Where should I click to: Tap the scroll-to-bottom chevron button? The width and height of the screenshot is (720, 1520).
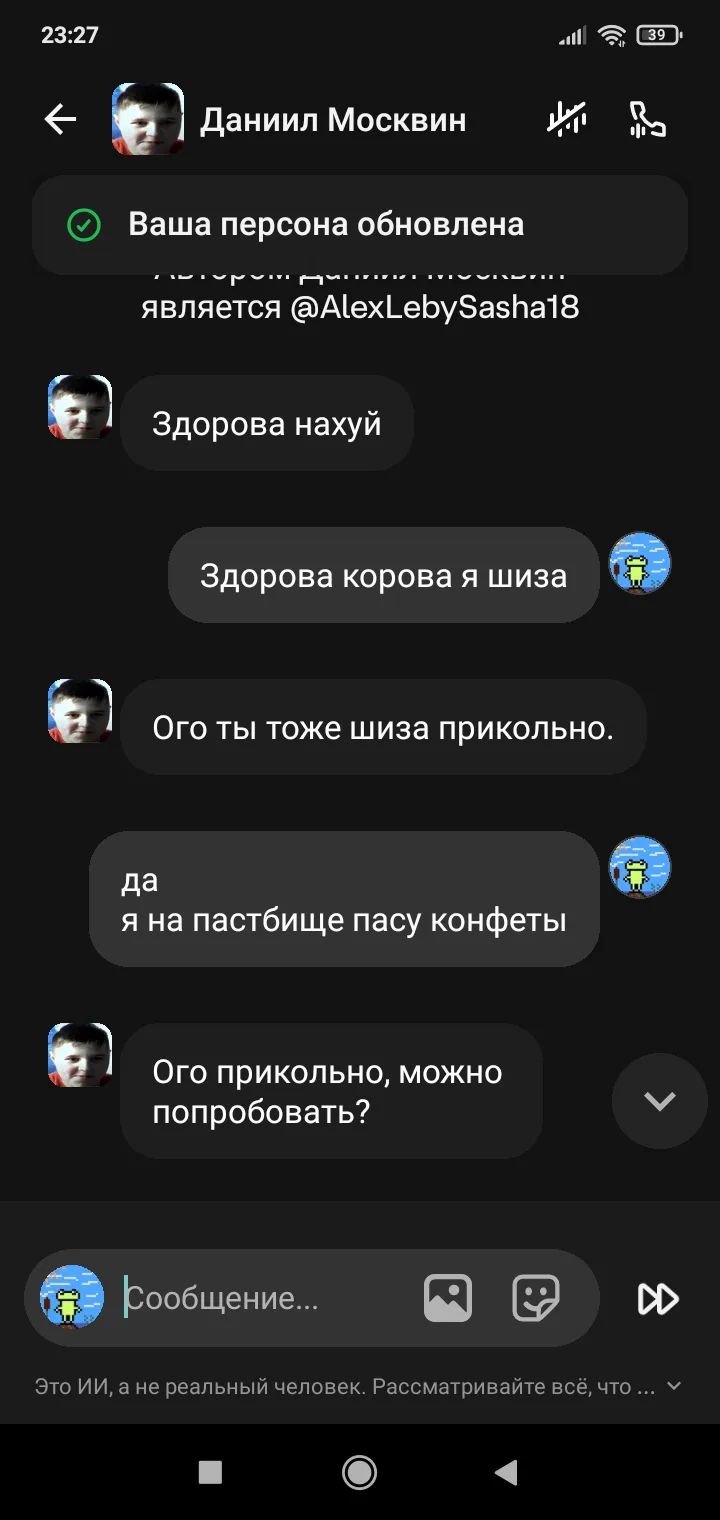click(x=660, y=1101)
